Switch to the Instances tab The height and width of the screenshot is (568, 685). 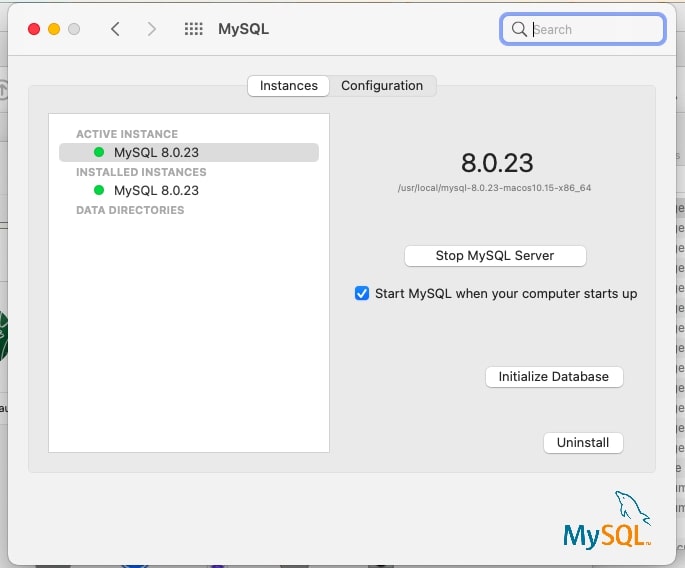(x=288, y=86)
